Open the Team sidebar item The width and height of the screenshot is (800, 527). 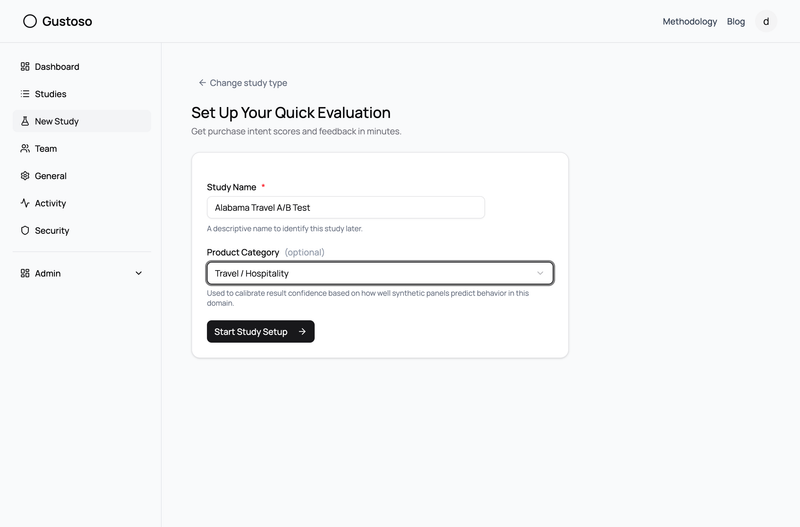(x=46, y=149)
